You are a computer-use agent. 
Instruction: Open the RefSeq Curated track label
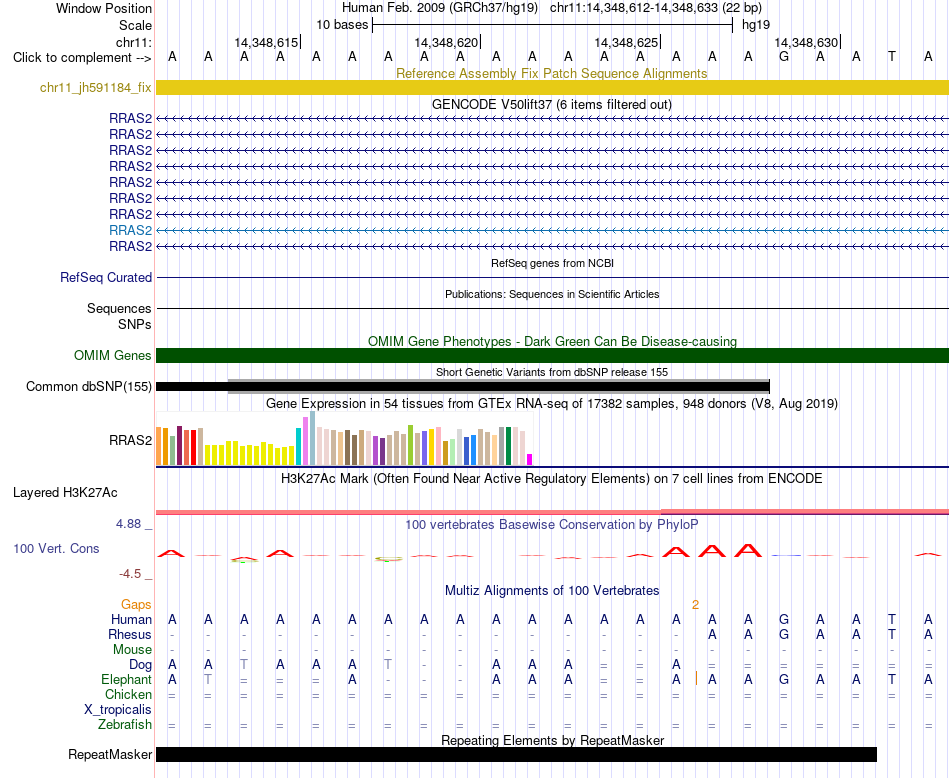pyautogui.click(x=106, y=278)
